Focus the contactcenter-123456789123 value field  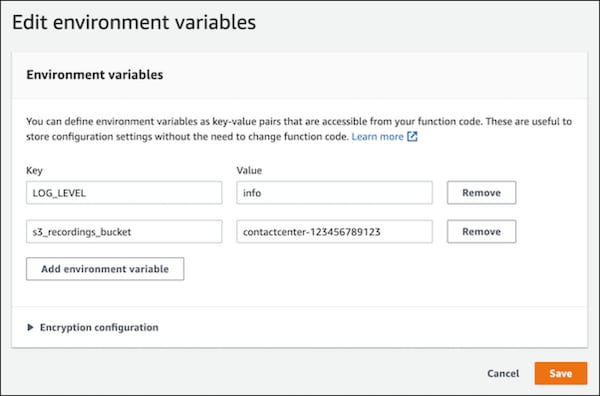coord(334,231)
